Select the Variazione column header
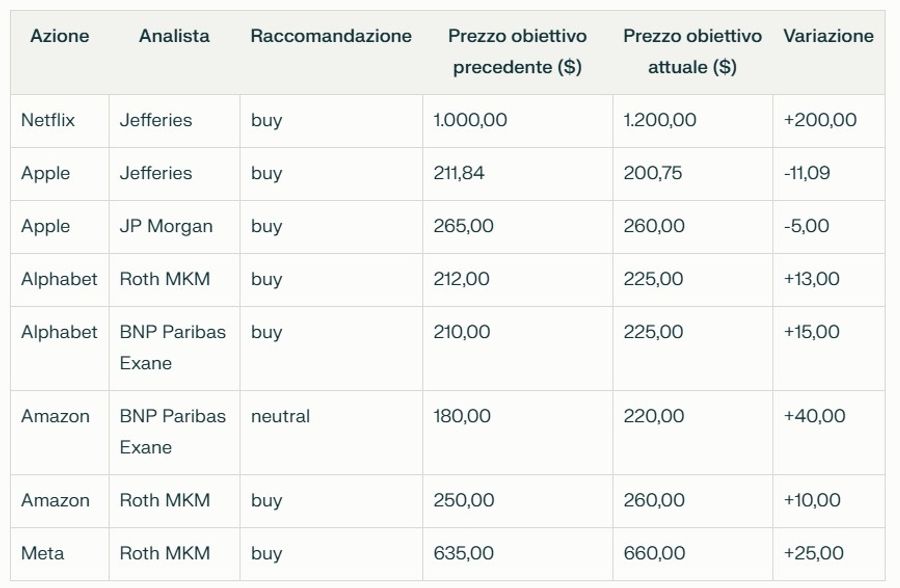 click(x=828, y=36)
